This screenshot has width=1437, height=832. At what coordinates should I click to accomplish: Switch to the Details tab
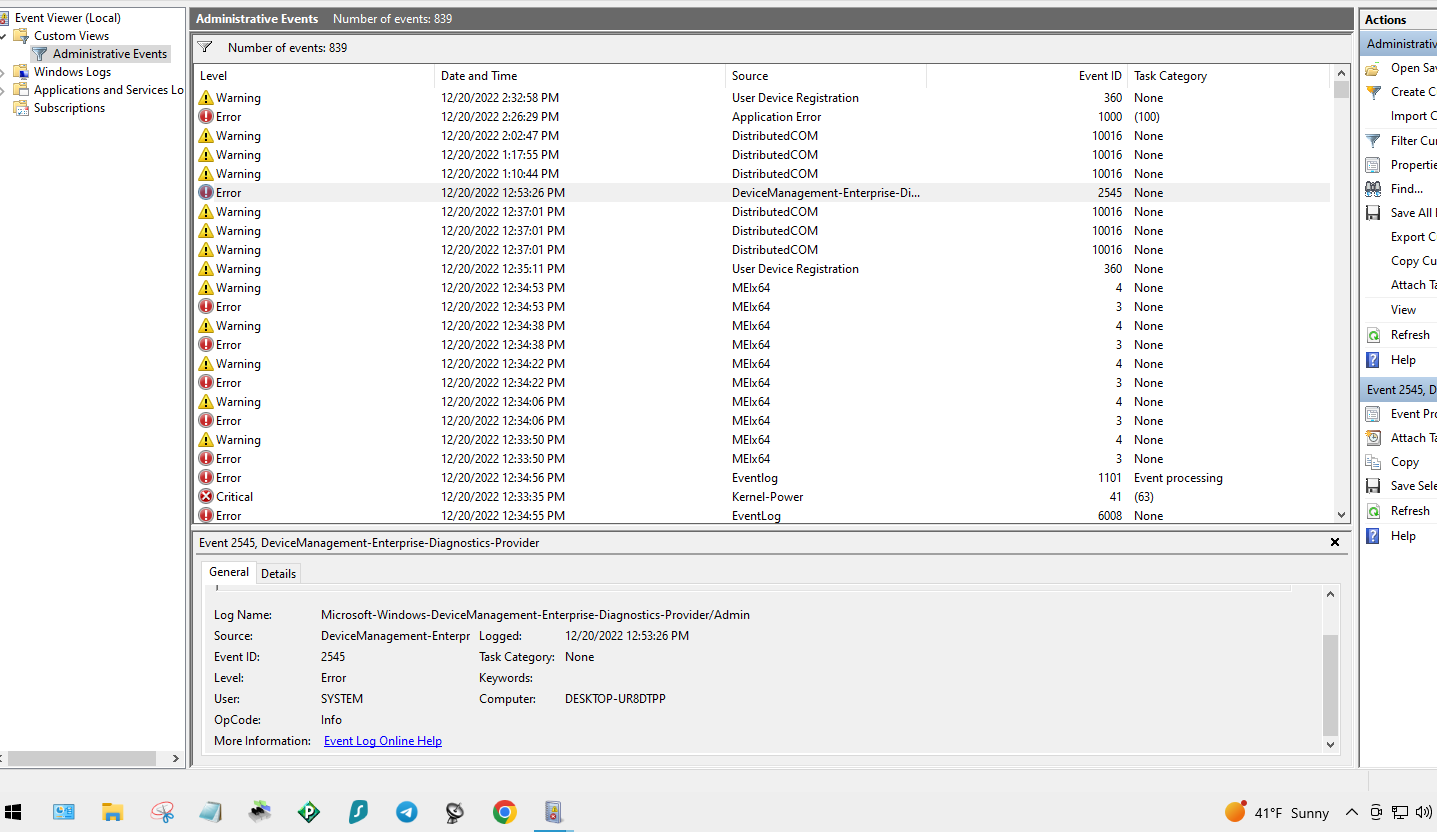pos(278,574)
